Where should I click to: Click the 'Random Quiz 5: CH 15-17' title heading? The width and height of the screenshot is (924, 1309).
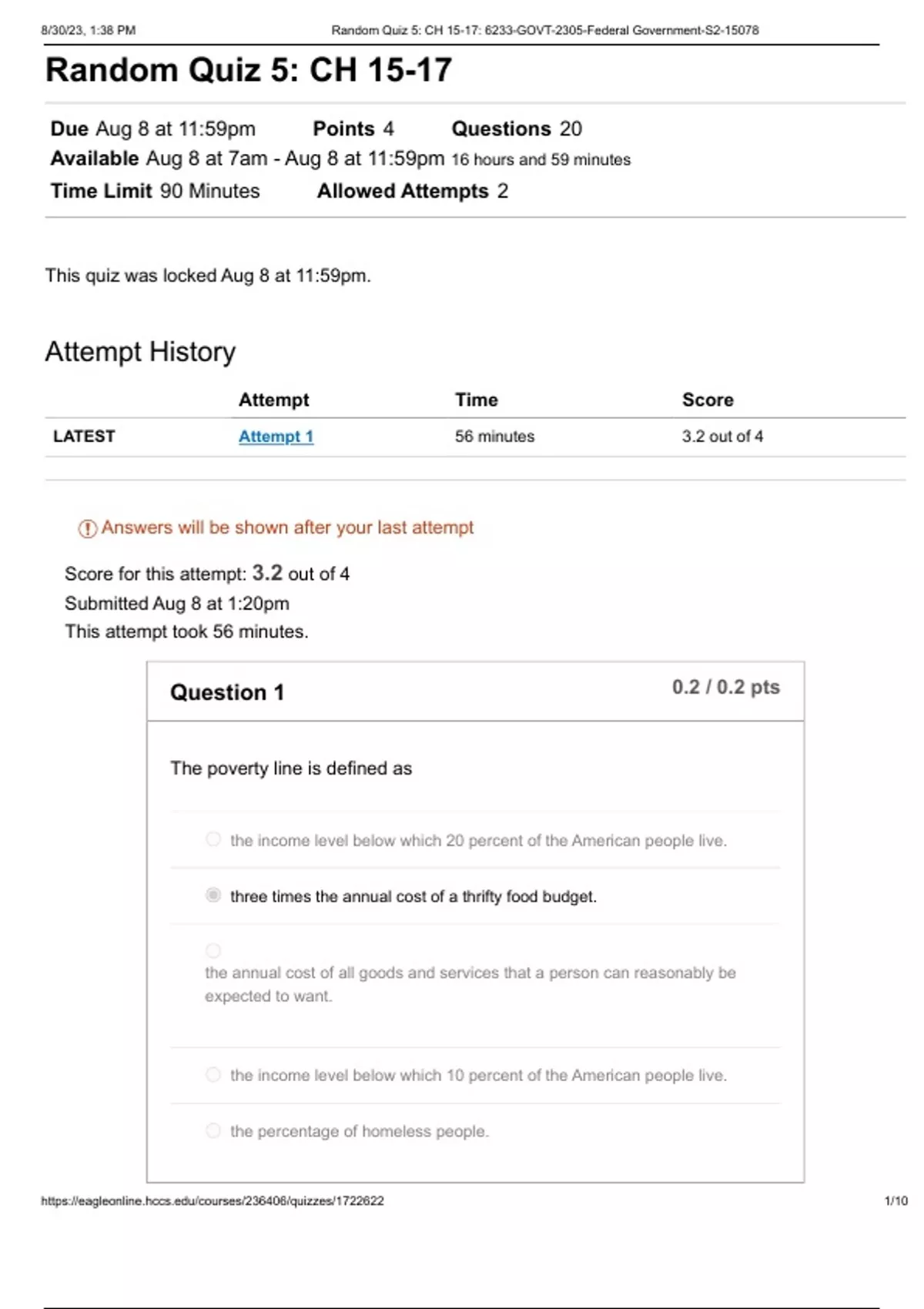pyautogui.click(x=249, y=70)
